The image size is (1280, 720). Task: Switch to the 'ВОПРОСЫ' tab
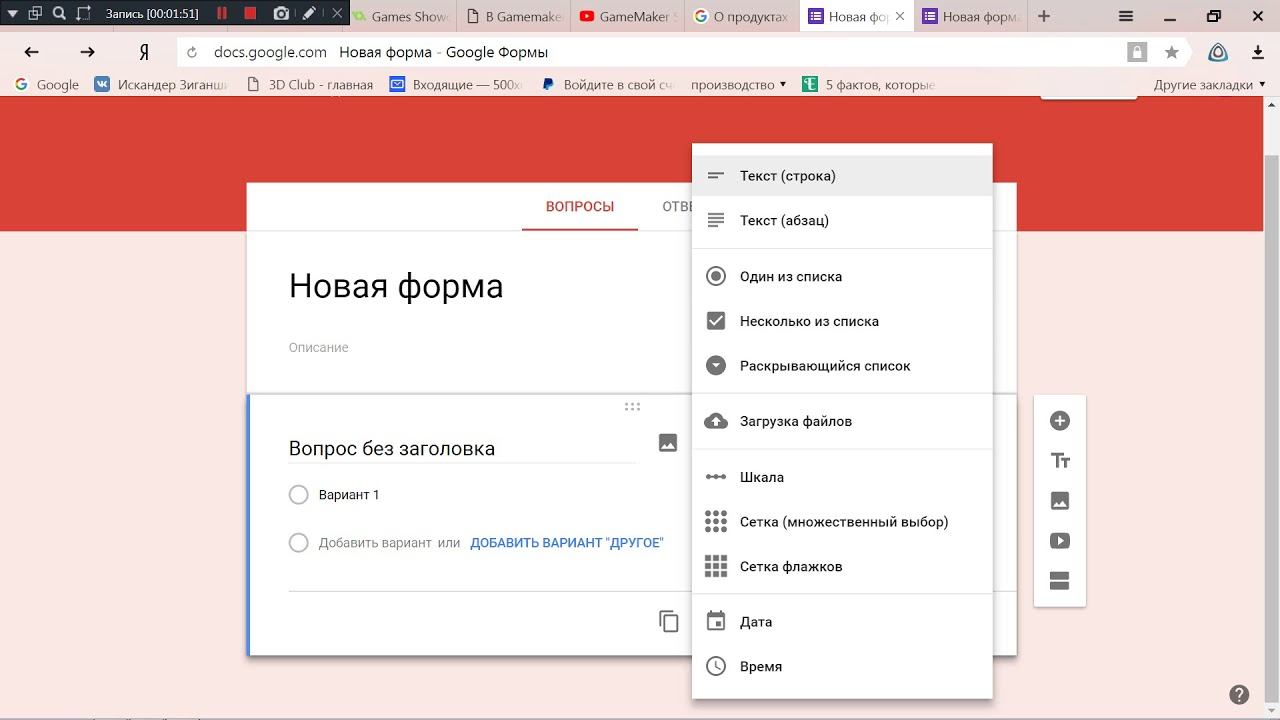[579, 207]
